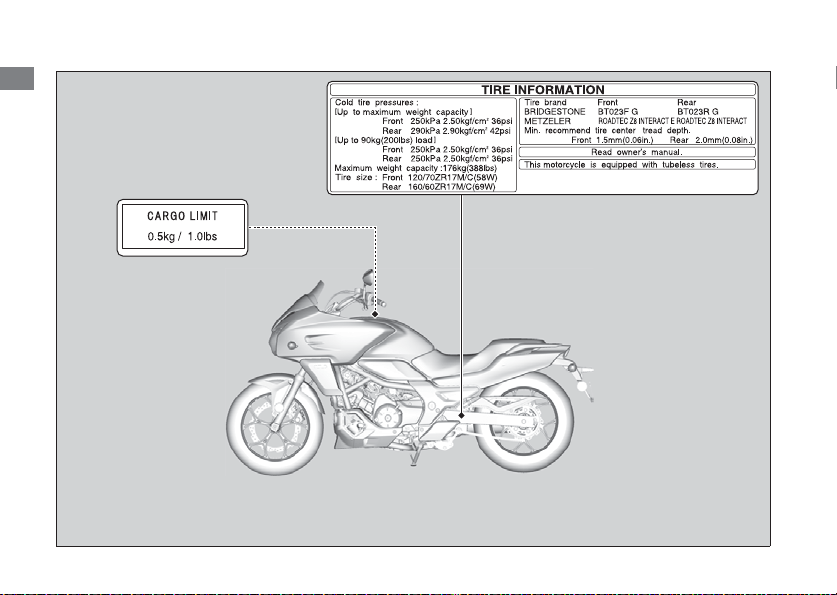Click the gray page tab at top-left edge

(17, 78)
